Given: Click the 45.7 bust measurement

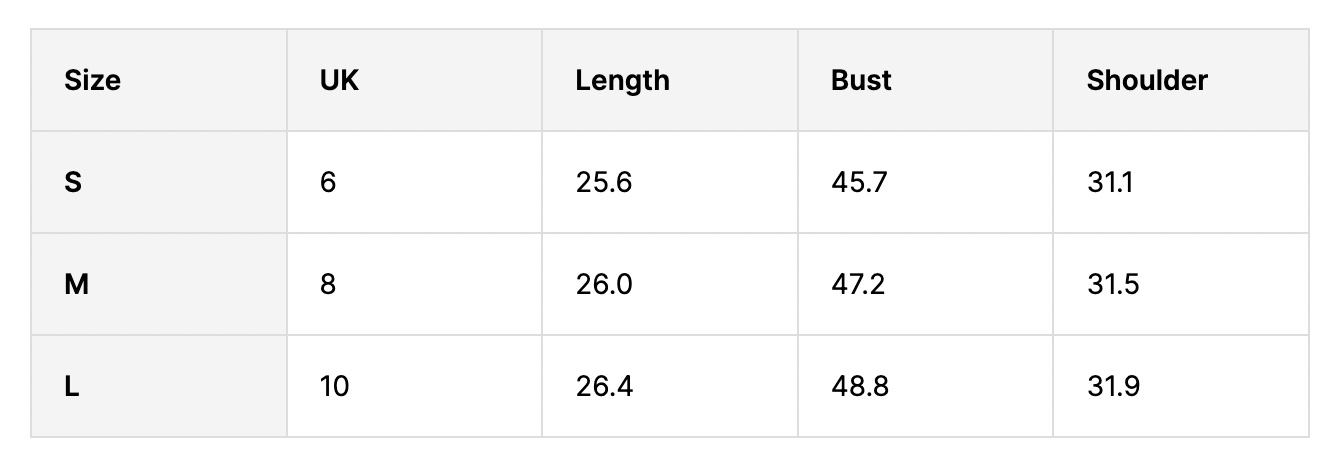Looking at the screenshot, I should 859,183.
